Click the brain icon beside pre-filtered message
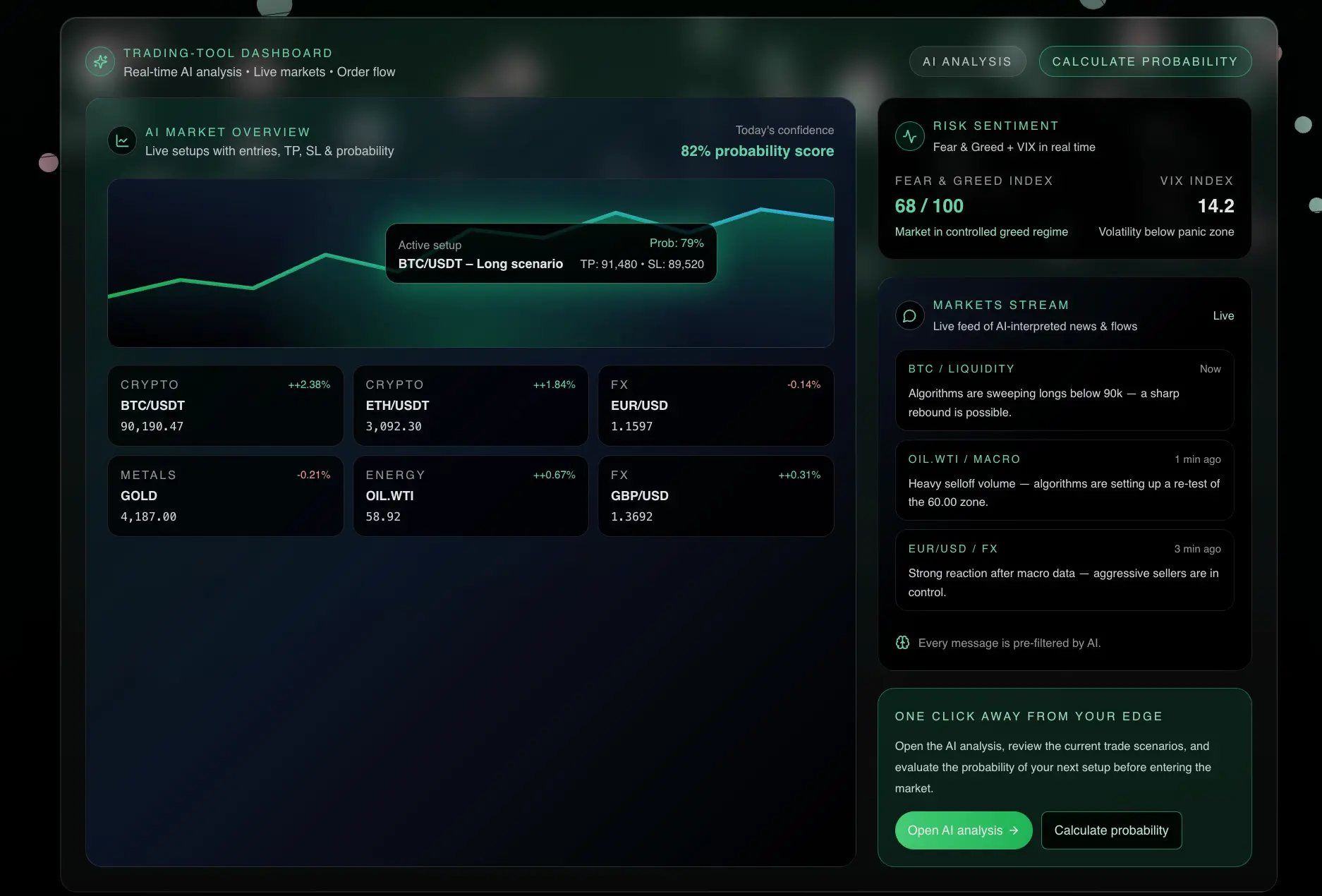 902,643
